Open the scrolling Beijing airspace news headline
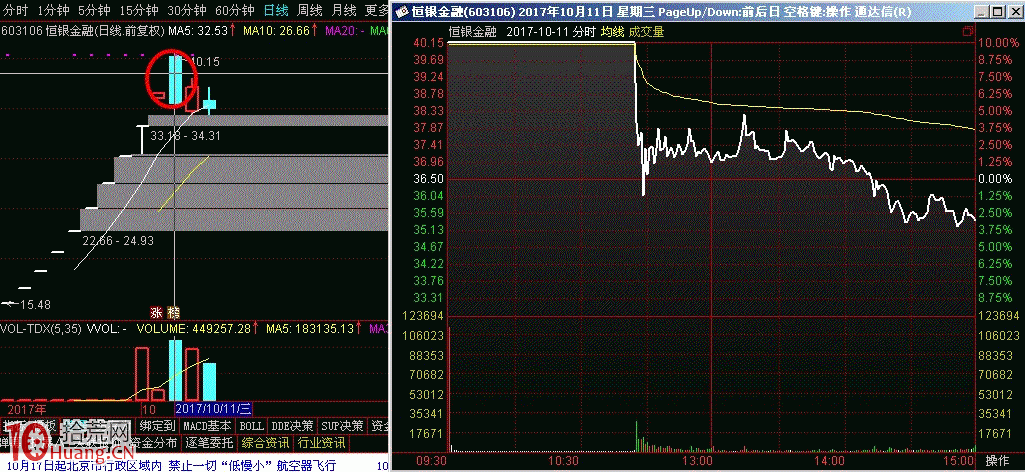 173,465
